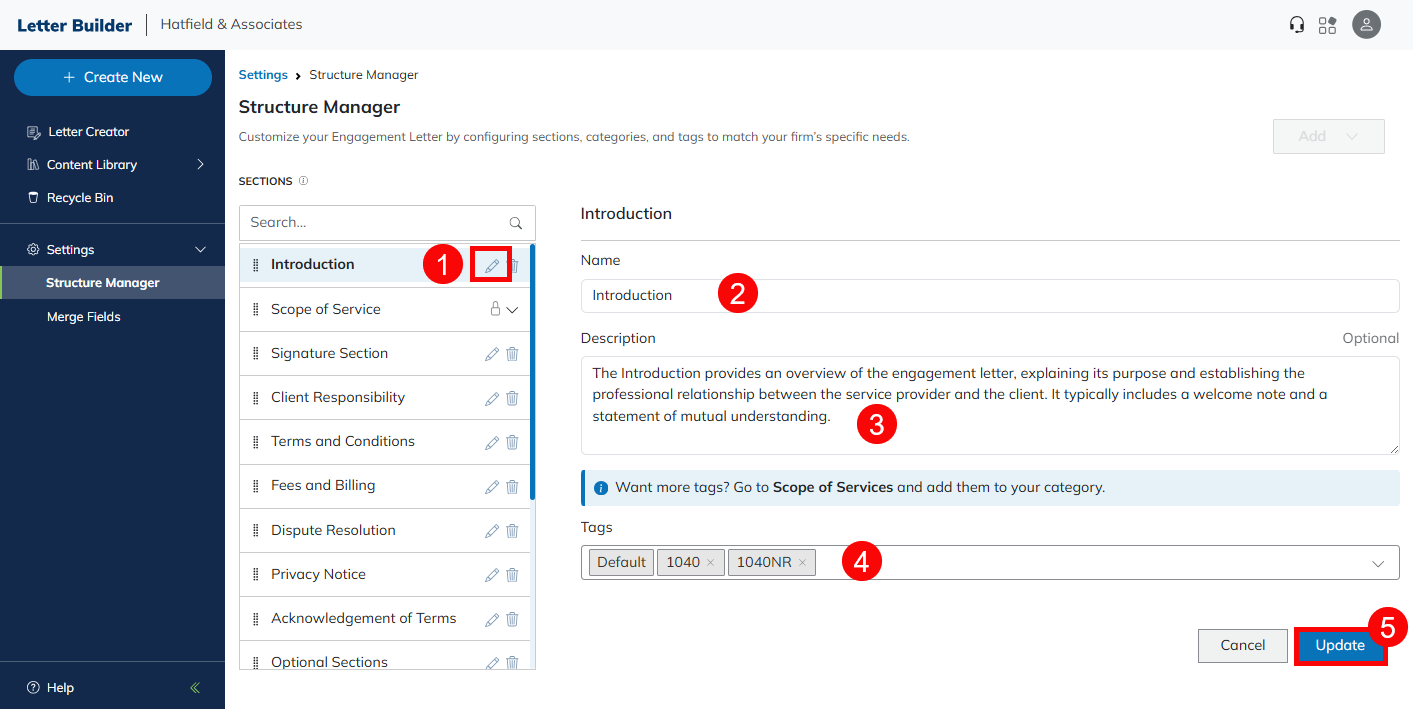
Task: Open Merge Fields in sidebar
Action: pyautogui.click(x=84, y=317)
